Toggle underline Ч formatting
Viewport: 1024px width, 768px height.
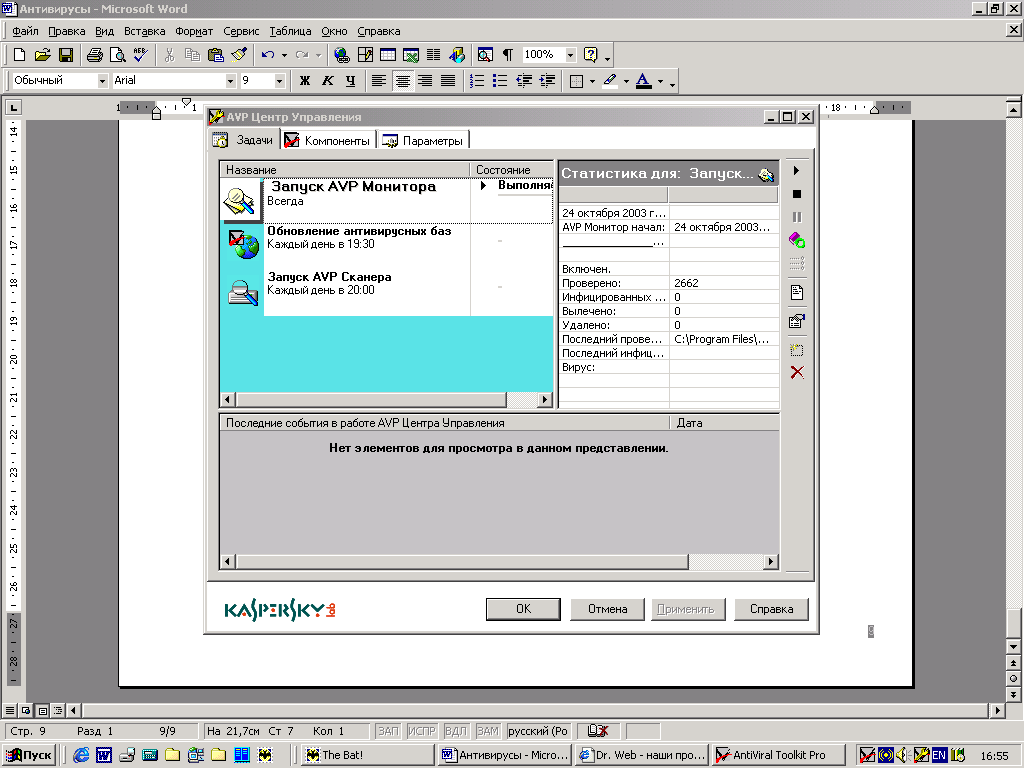point(351,80)
